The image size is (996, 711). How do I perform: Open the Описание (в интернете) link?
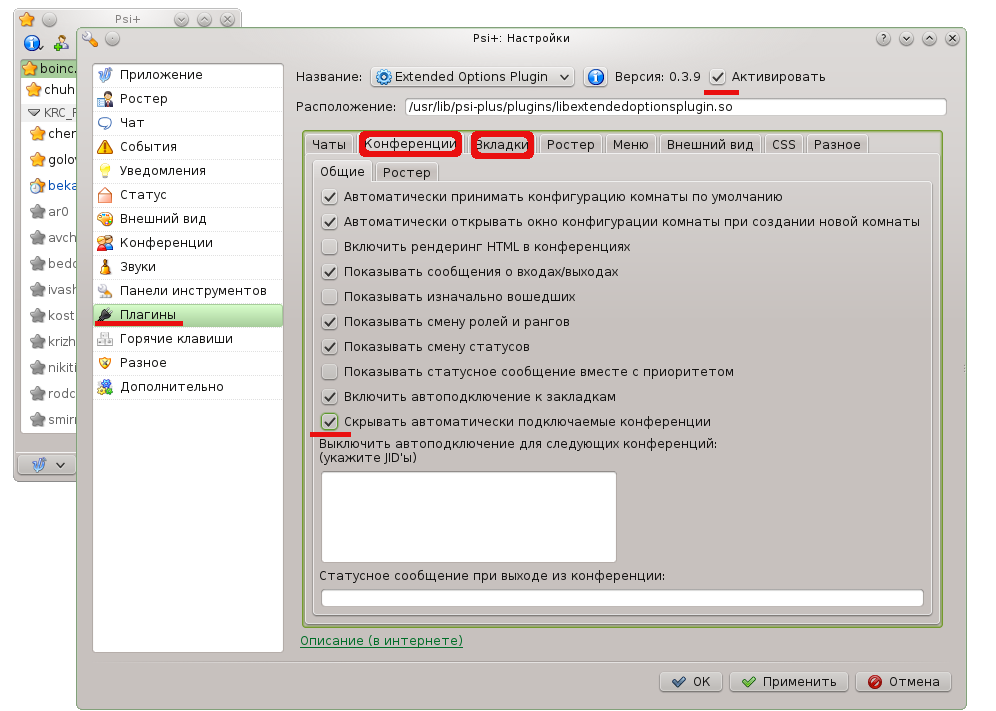[x=381, y=640]
